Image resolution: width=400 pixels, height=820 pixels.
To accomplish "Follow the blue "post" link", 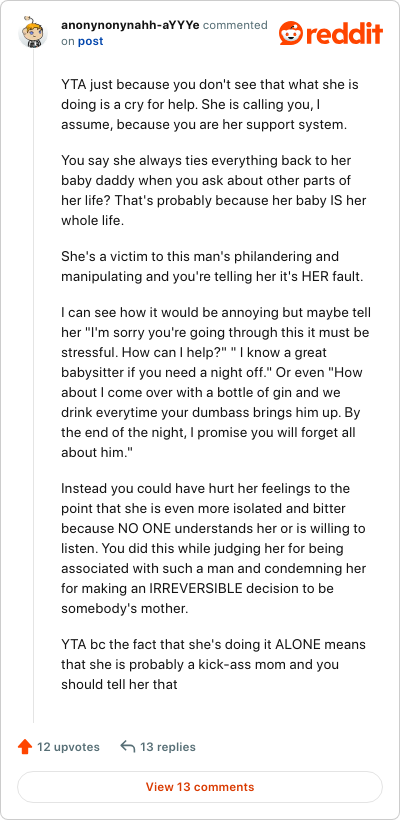I will 90,41.
